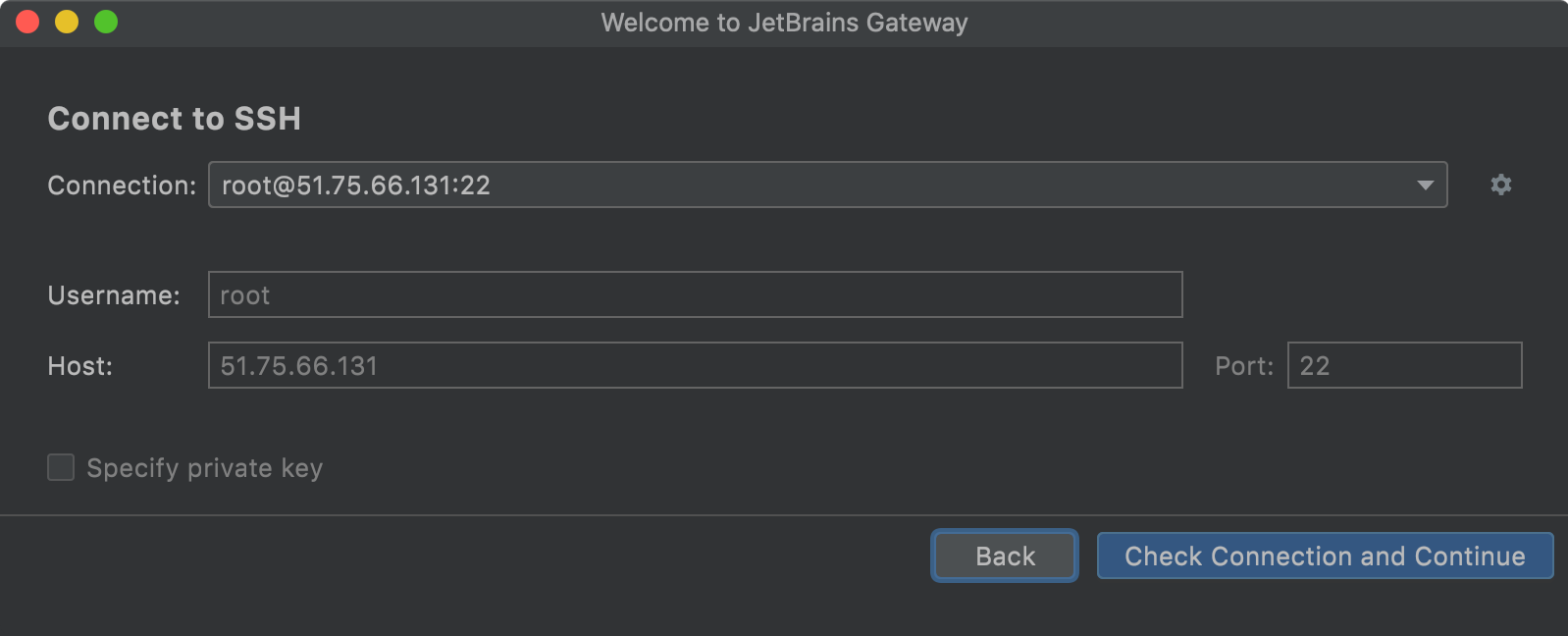This screenshot has width=1568, height=636.
Task: Click Check Connection and Continue to proceed
Action: tap(1326, 556)
